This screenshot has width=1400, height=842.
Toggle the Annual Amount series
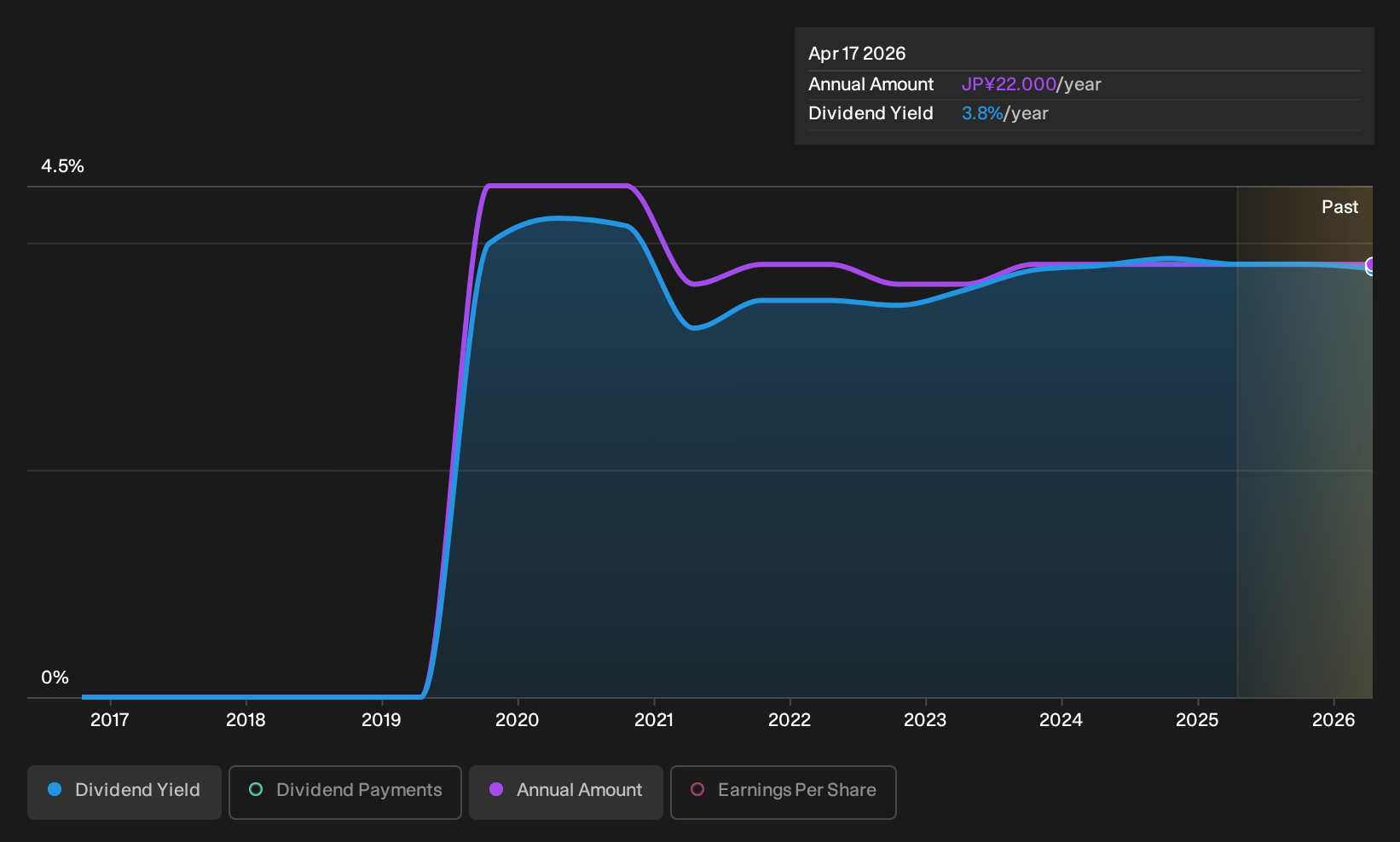coord(566,792)
